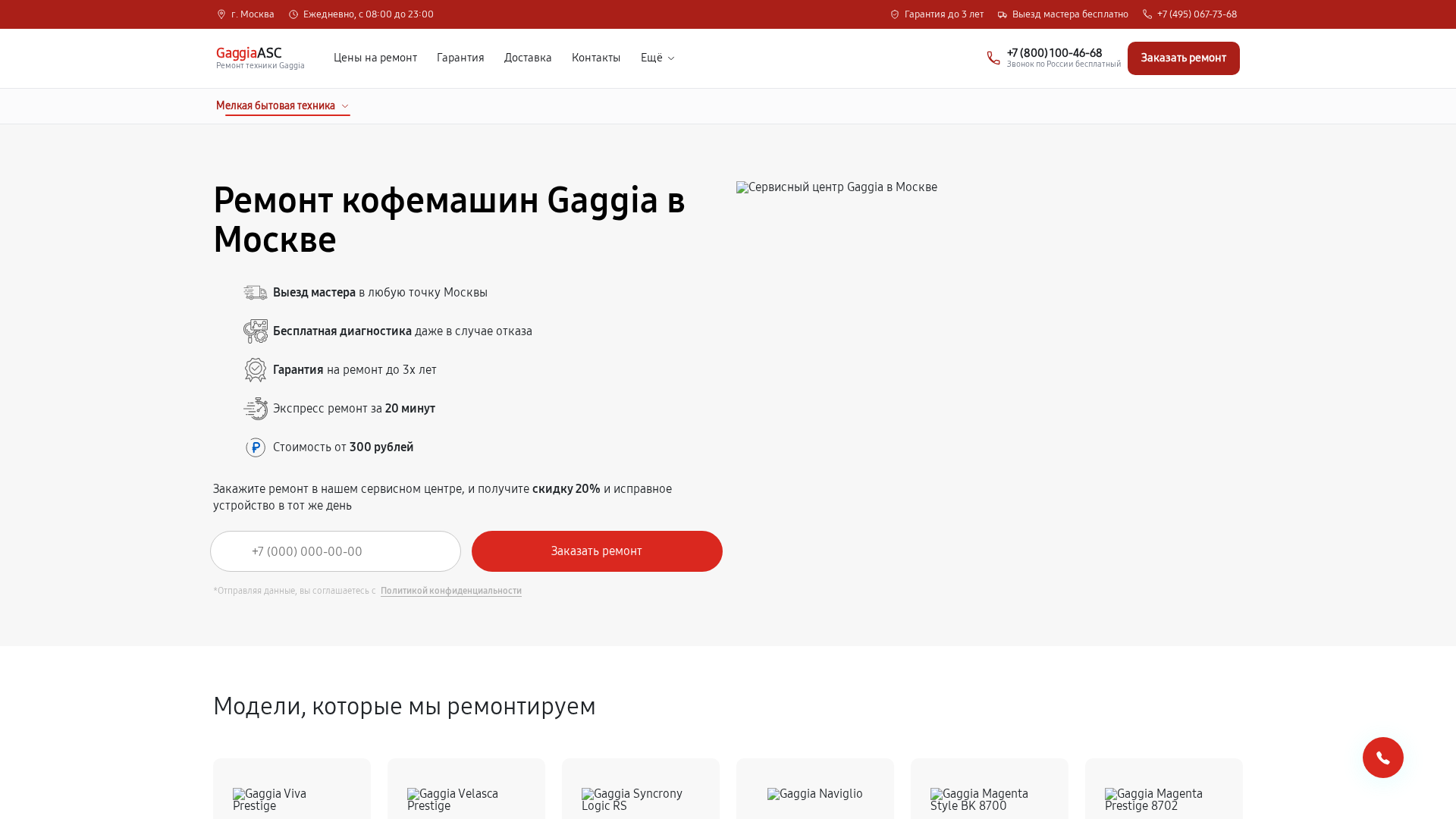This screenshot has height=819, width=1456.
Task: Click the diagnostics icon beside Бесплатная диагностика
Action: pyautogui.click(x=256, y=331)
